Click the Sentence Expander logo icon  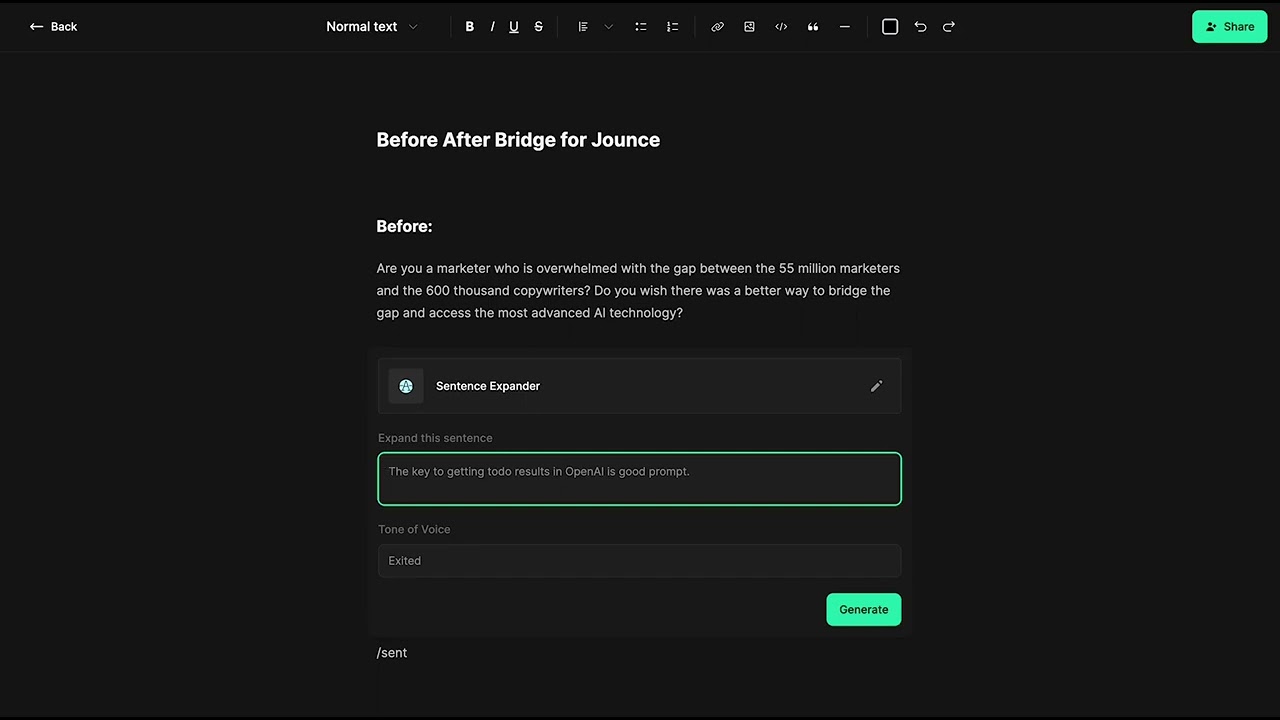point(406,386)
